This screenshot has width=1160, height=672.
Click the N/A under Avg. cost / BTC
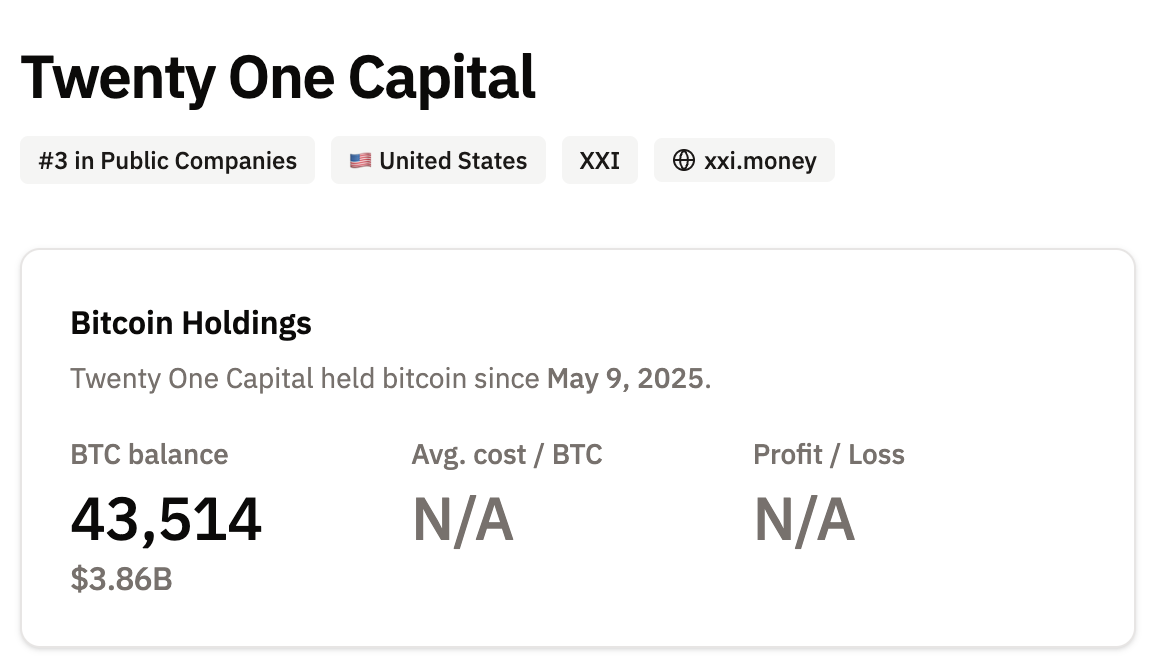[x=463, y=520]
